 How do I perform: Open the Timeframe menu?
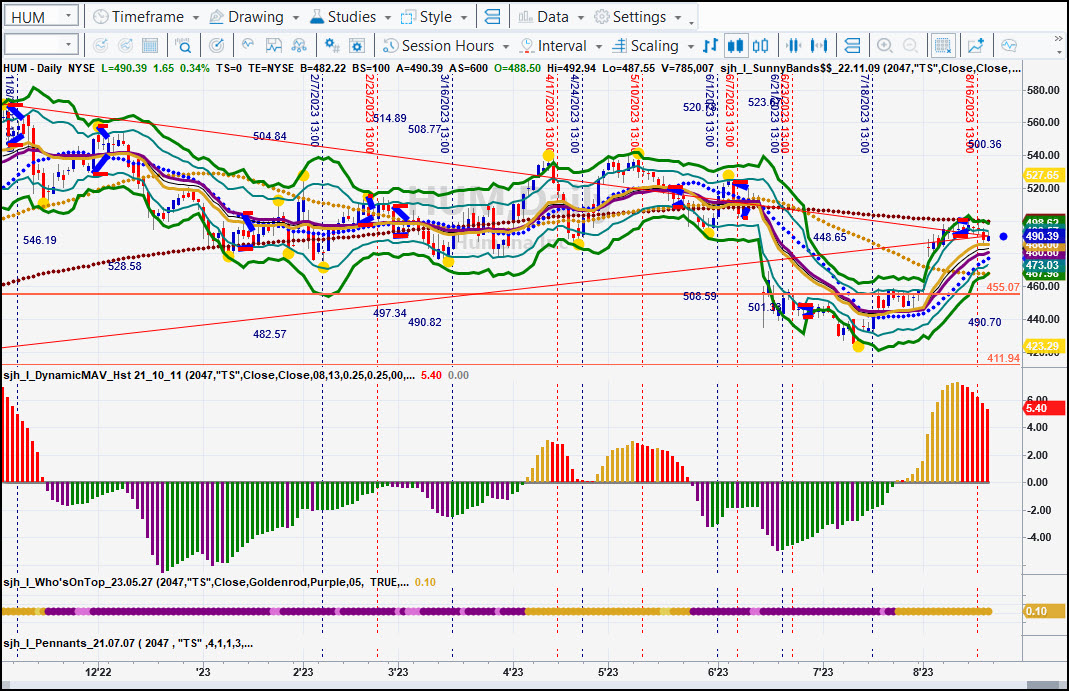(146, 17)
